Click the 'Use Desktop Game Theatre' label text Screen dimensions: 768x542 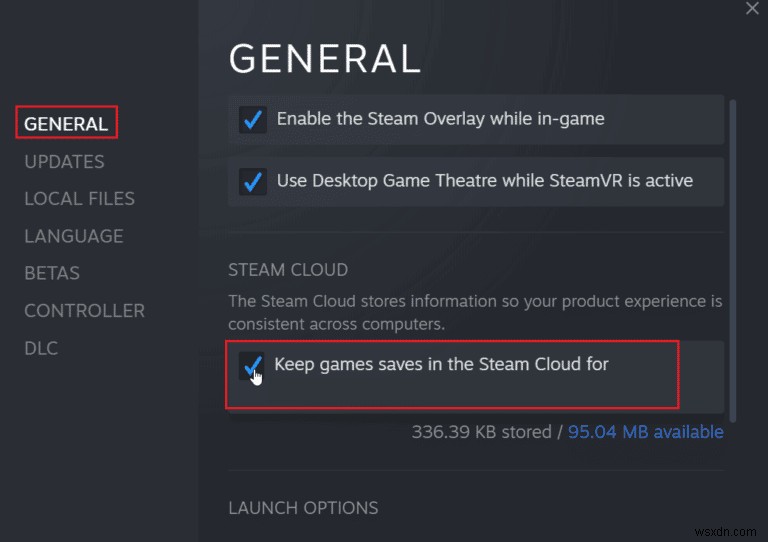click(x=484, y=181)
